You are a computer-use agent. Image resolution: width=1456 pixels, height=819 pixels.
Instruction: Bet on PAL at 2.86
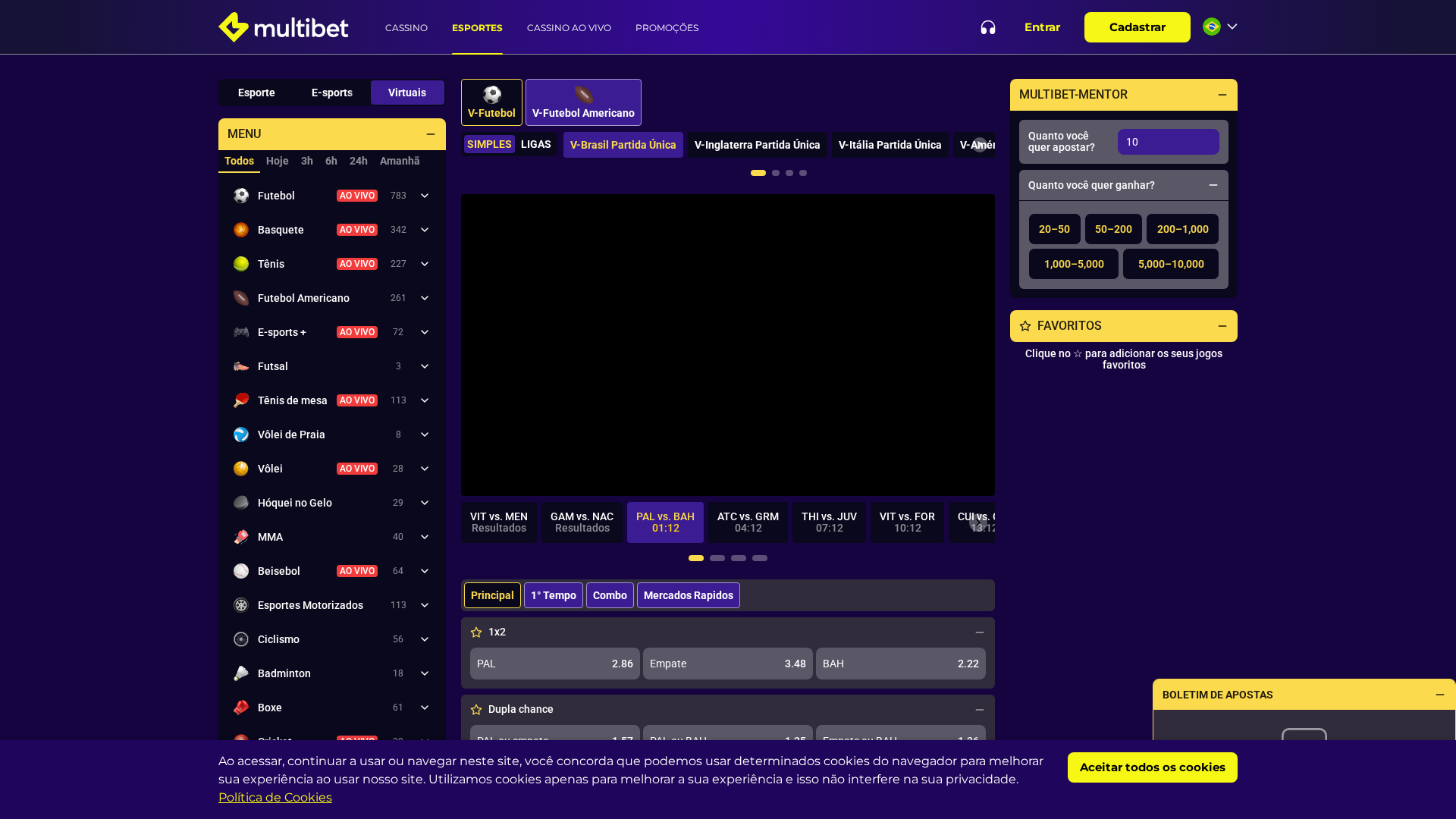point(555,664)
